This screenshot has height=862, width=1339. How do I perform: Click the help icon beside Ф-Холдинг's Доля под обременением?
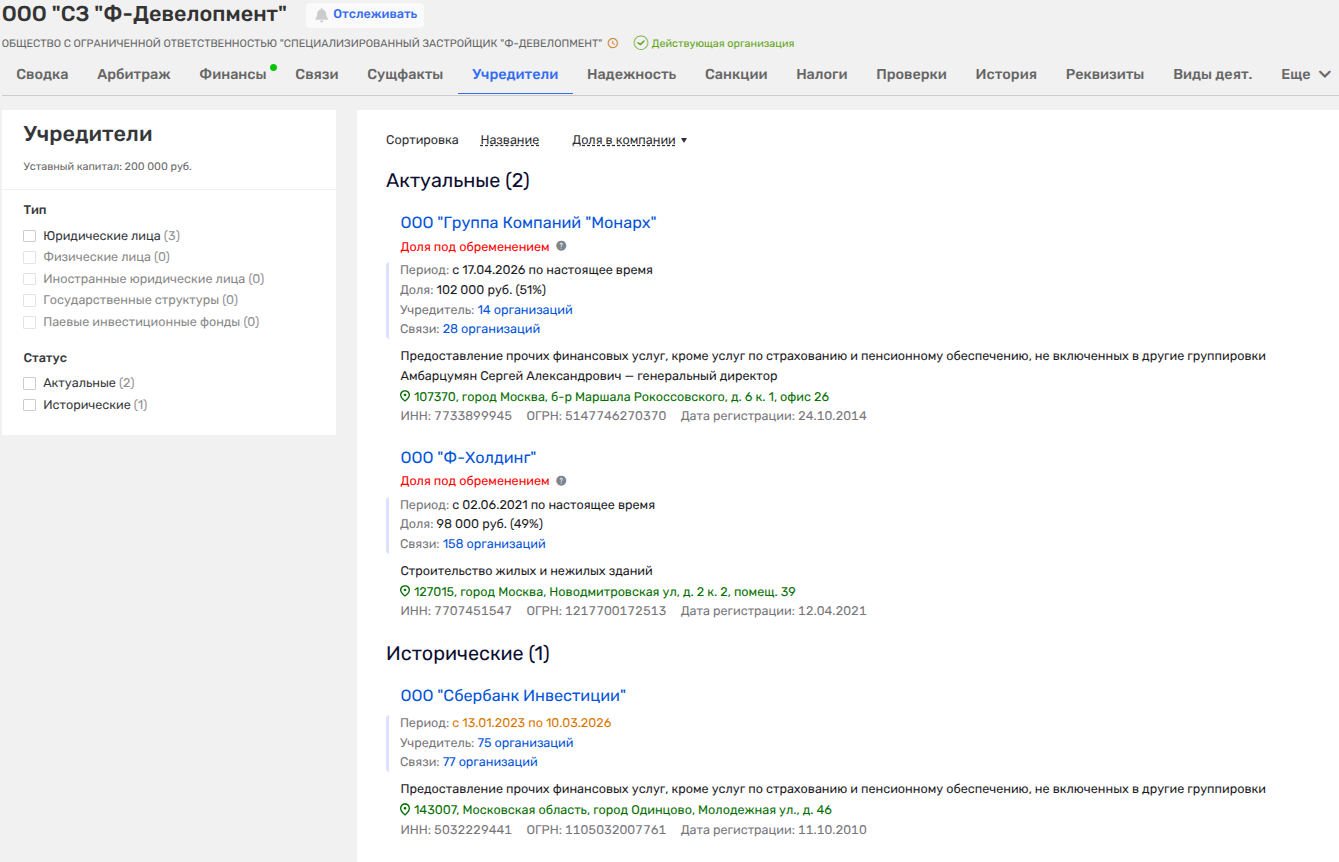coord(561,481)
